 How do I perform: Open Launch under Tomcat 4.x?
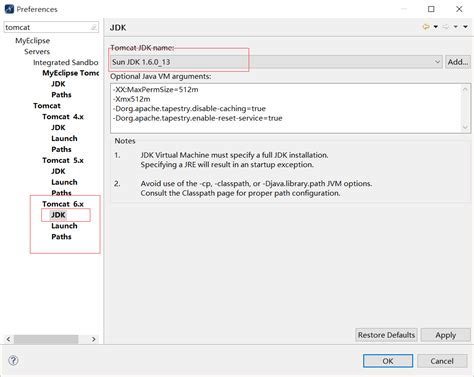[x=64, y=138]
